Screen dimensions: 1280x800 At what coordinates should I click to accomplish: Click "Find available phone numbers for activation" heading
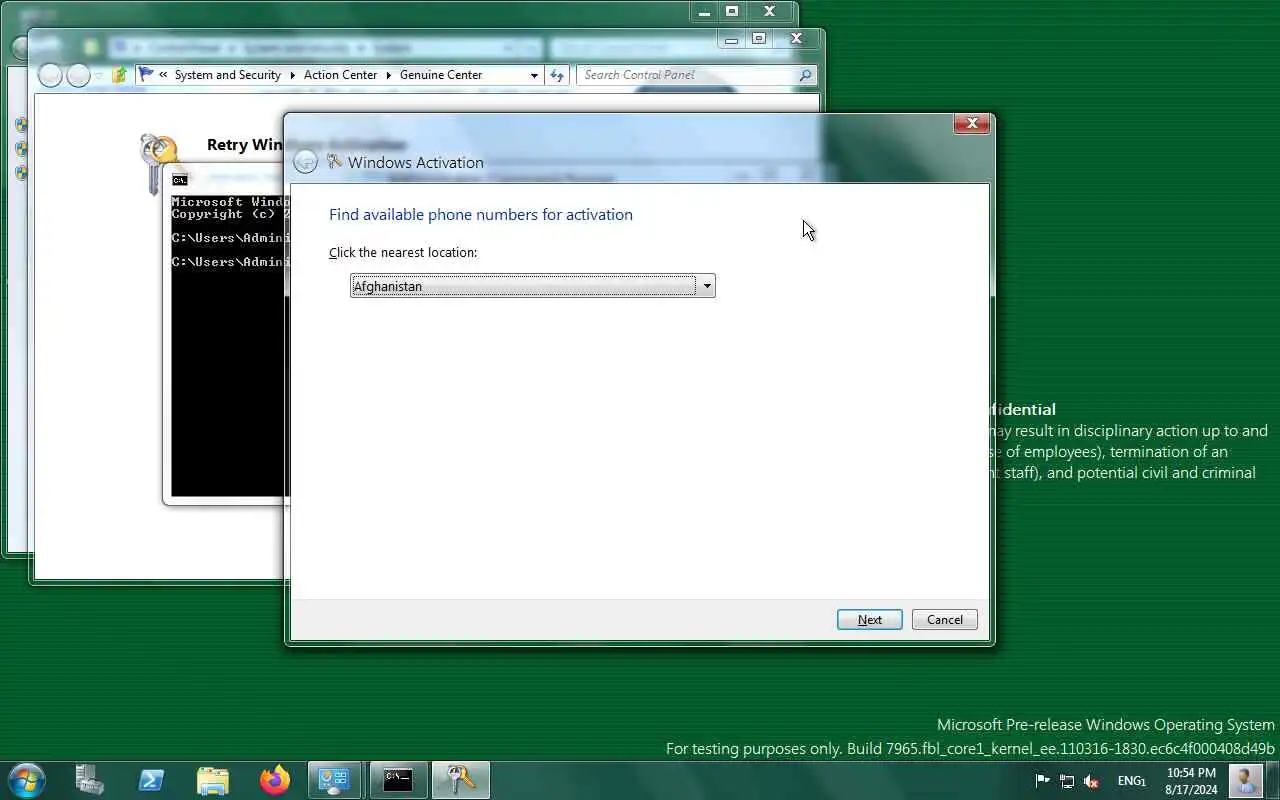click(x=481, y=214)
